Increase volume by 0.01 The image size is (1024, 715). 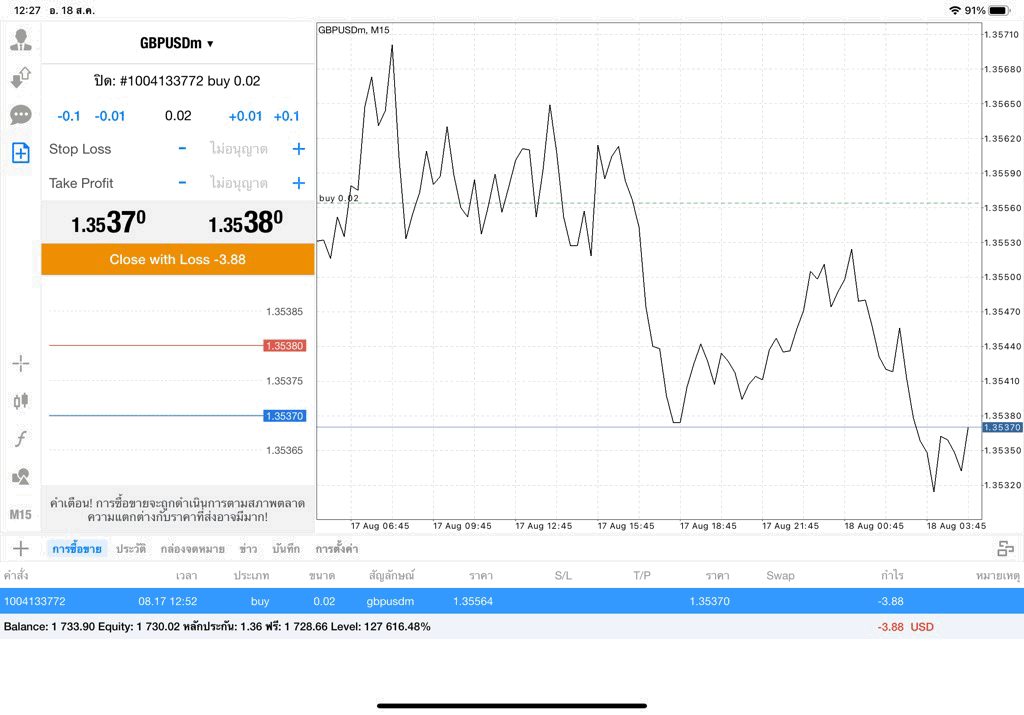click(x=245, y=116)
